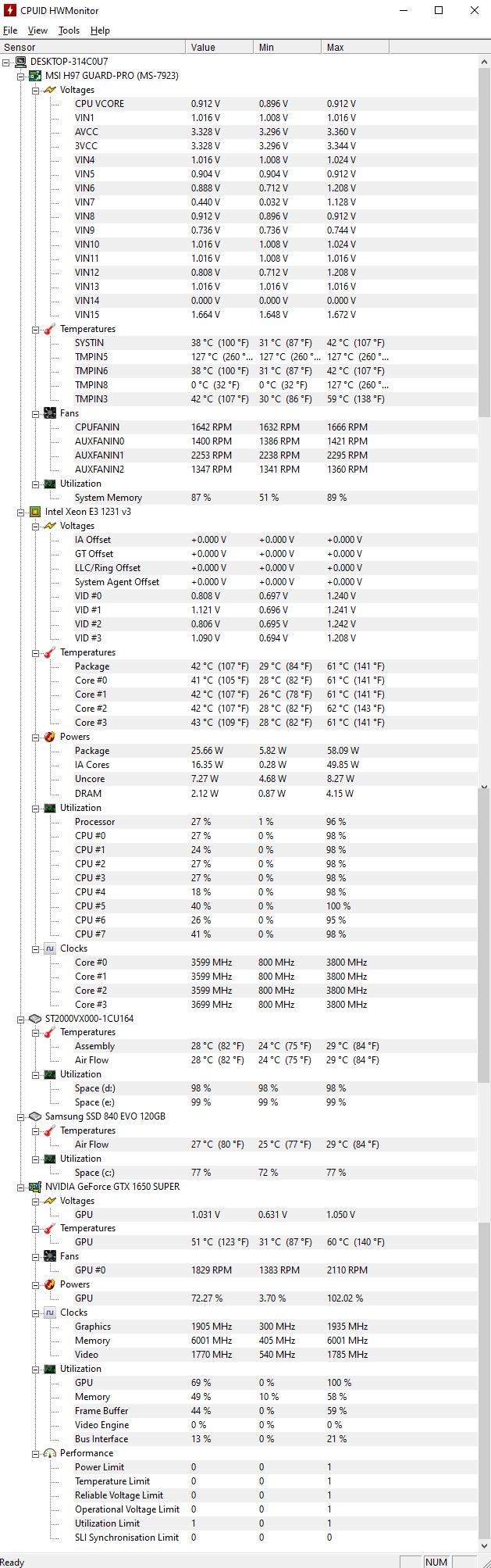The width and height of the screenshot is (491, 1568).
Task: Collapse the NVIDIA GeForce GTX 1650 SUPER node
Action: pyautogui.click(x=21, y=1188)
